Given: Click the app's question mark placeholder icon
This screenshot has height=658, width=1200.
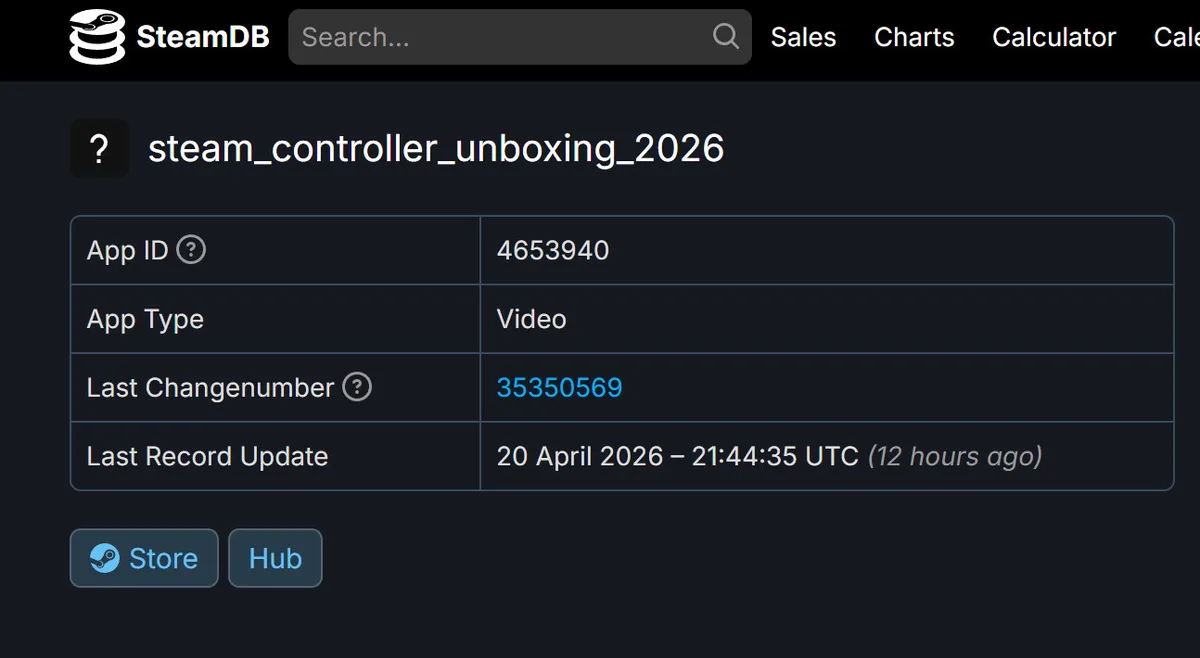Looking at the screenshot, I should tap(99, 148).
